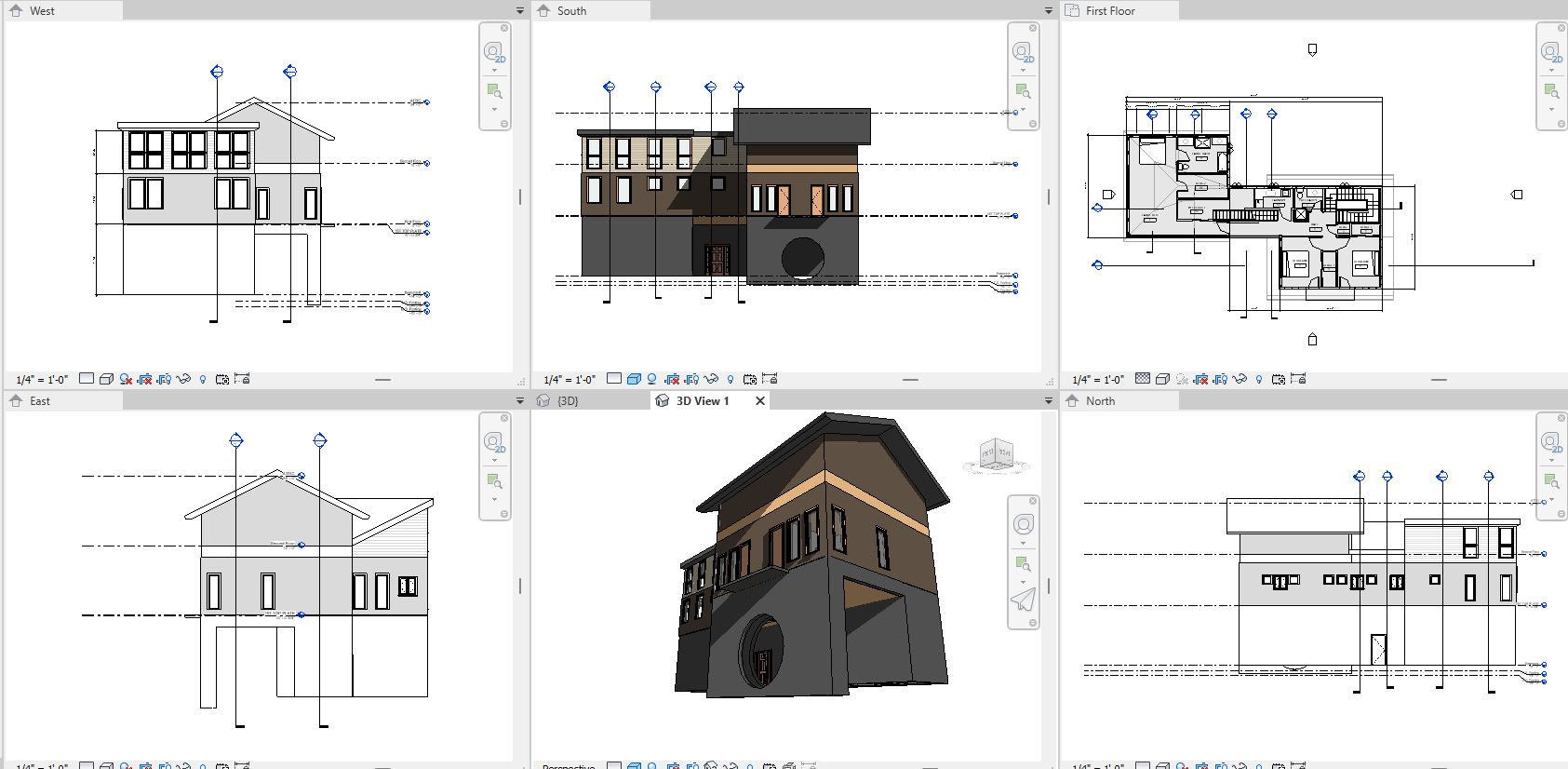Expand steering wheel options arrow in West view

pos(494,71)
